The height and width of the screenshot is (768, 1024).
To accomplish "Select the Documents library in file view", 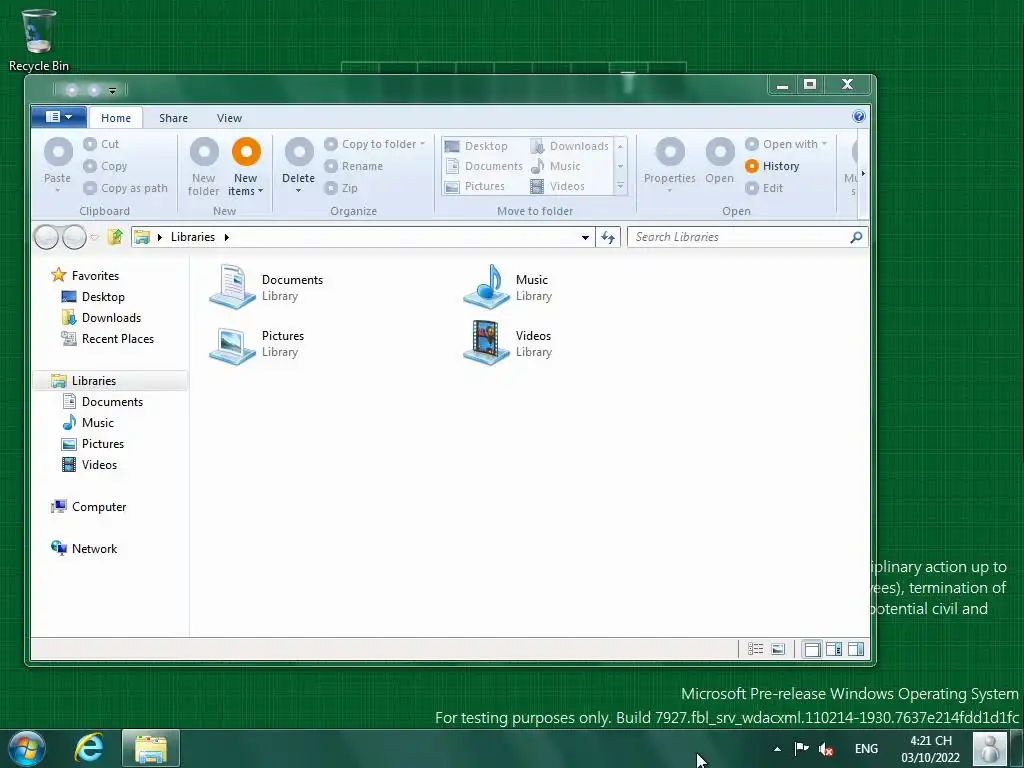I will pyautogui.click(x=266, y=287).
